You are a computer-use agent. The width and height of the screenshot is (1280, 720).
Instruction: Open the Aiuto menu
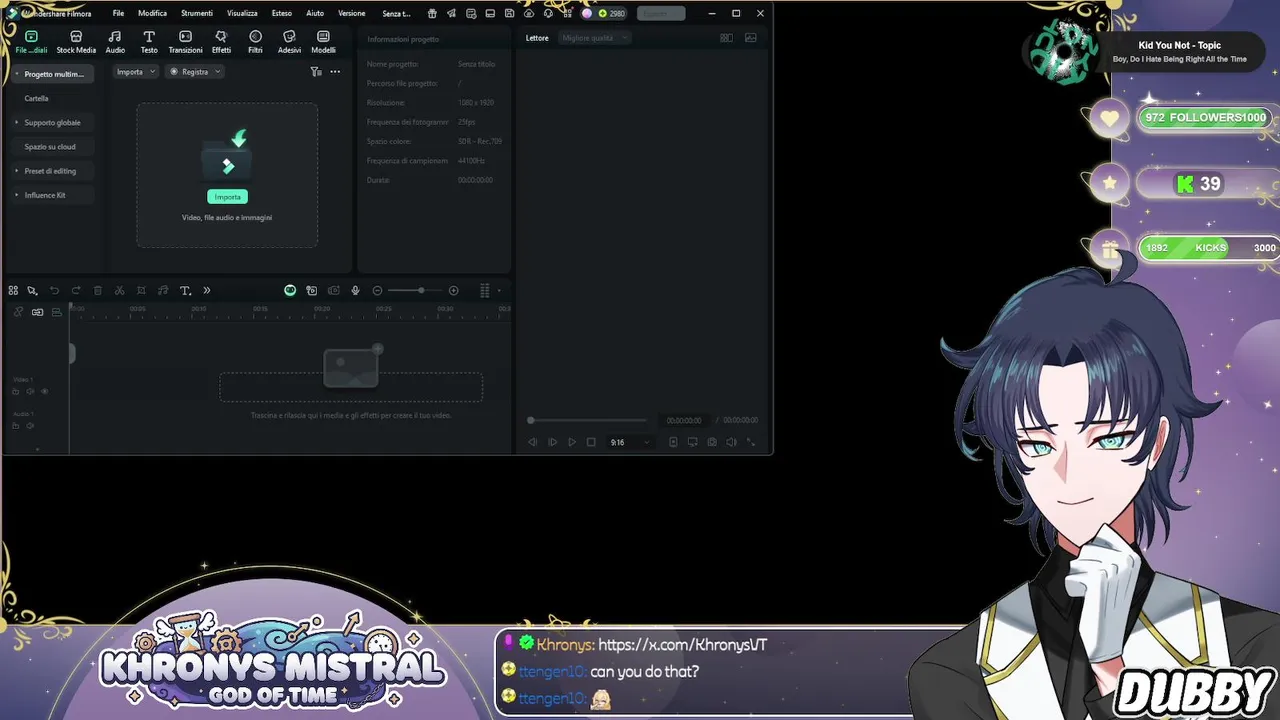315,13
